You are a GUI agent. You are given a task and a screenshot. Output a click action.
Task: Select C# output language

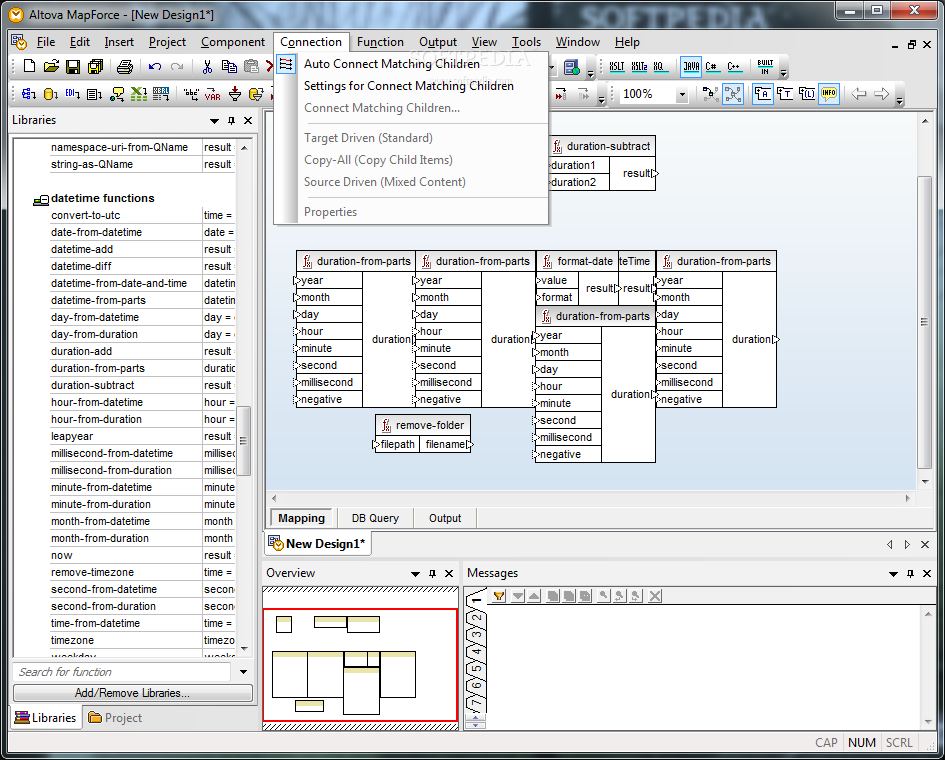pos(712,66)
